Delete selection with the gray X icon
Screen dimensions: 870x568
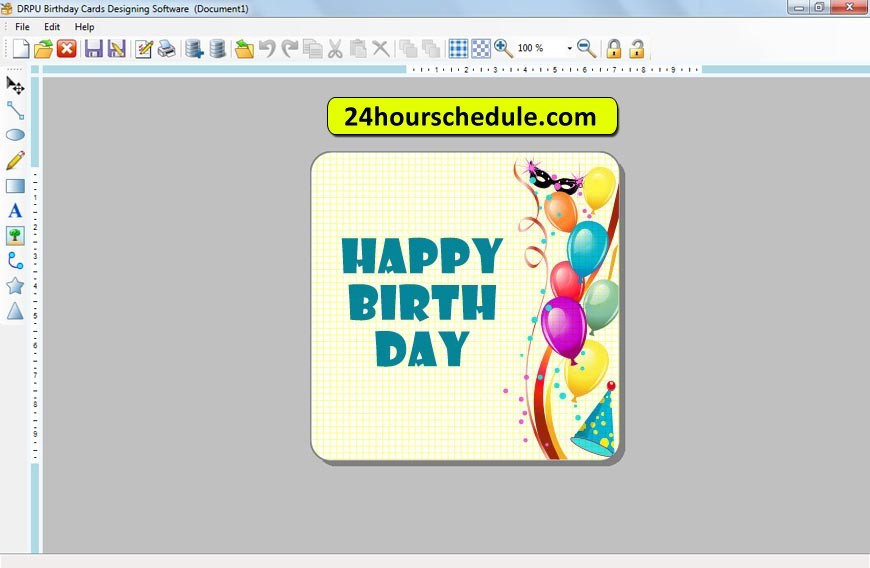click(381, 49)
